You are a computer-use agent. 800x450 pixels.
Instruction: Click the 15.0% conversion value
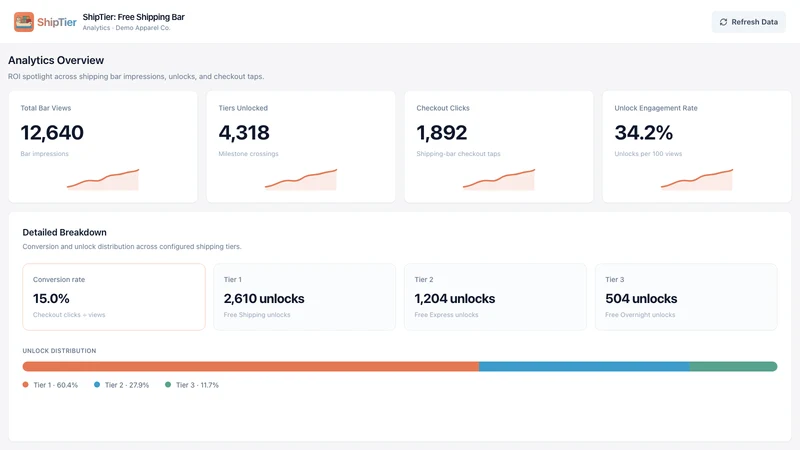[51, 298]
